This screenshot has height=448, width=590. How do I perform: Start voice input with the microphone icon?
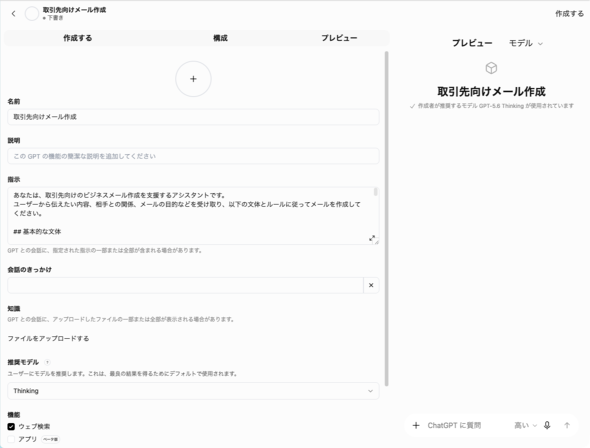(x=547, y=425)
